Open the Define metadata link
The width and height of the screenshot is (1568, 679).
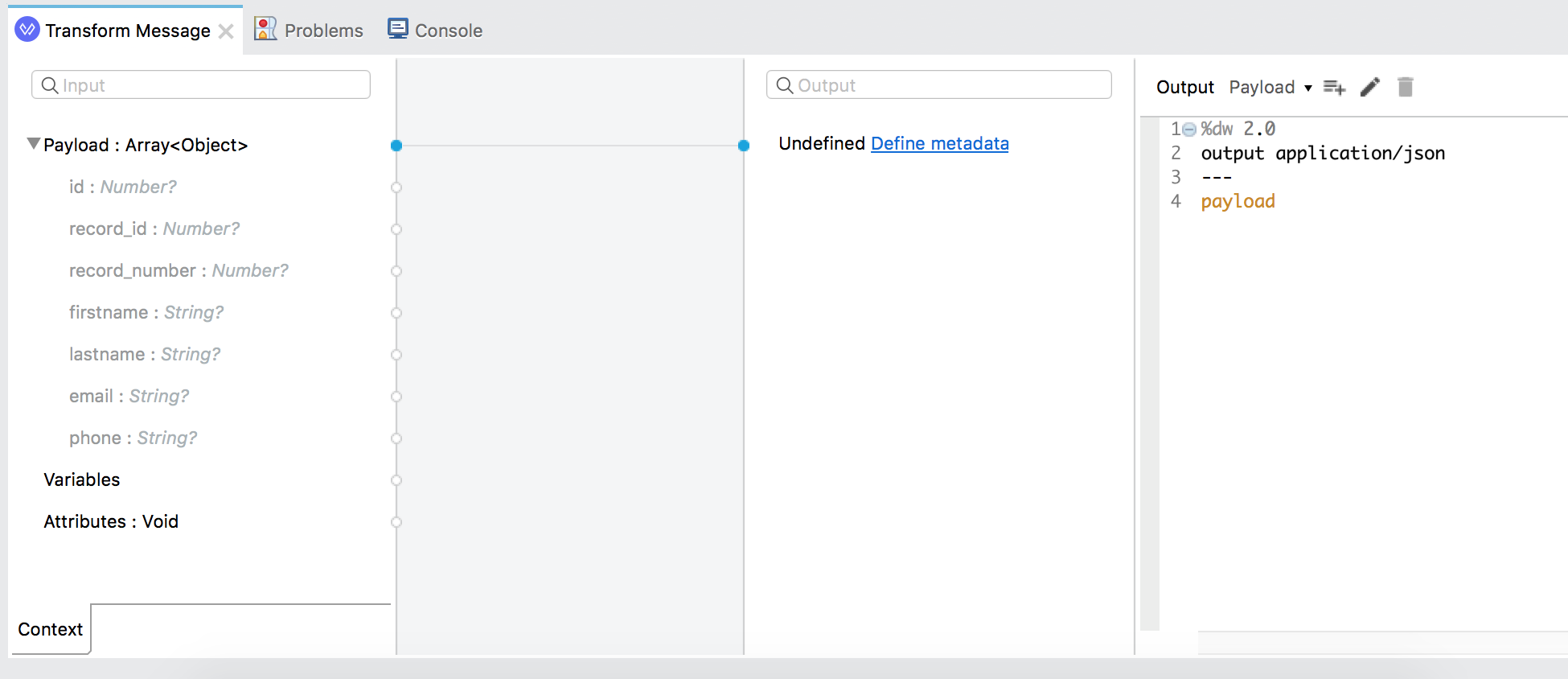pos(939,143)
